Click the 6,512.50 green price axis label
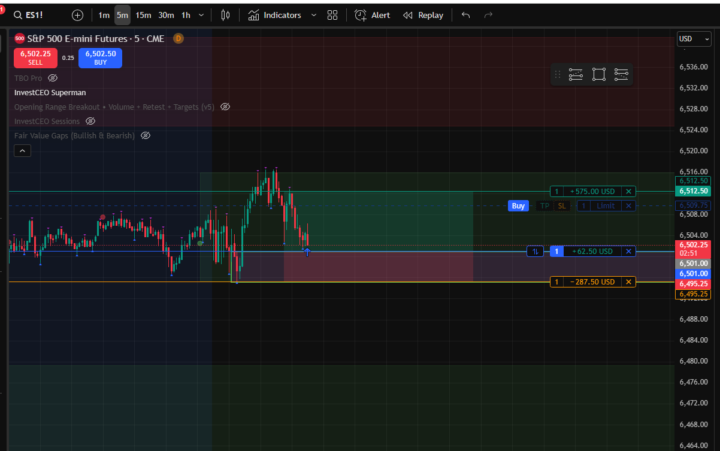This screenshot has width=720, height=451. tap(693, 191)
